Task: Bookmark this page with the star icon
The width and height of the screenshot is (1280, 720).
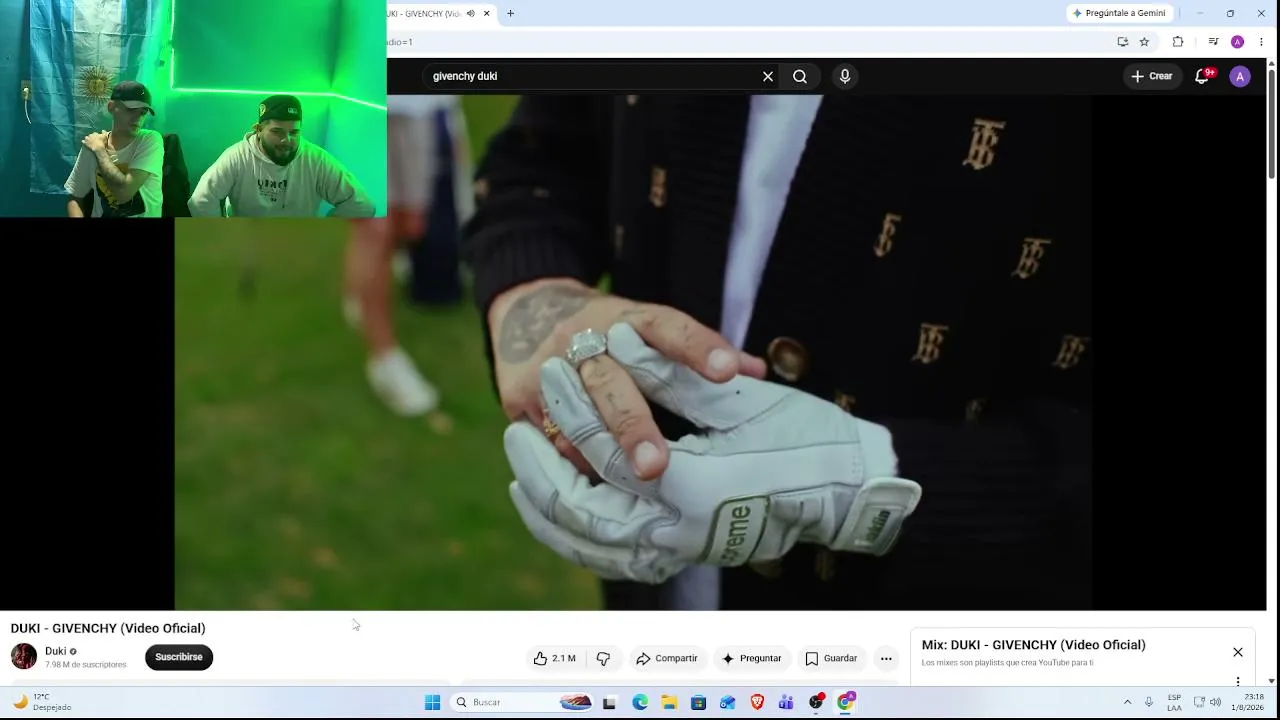Action: point(1144,42)
